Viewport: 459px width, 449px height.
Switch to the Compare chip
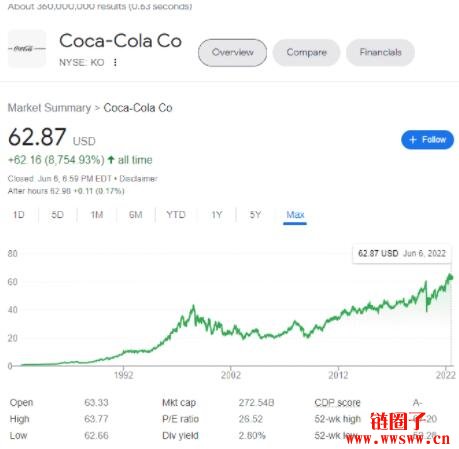tap(306, 52)
